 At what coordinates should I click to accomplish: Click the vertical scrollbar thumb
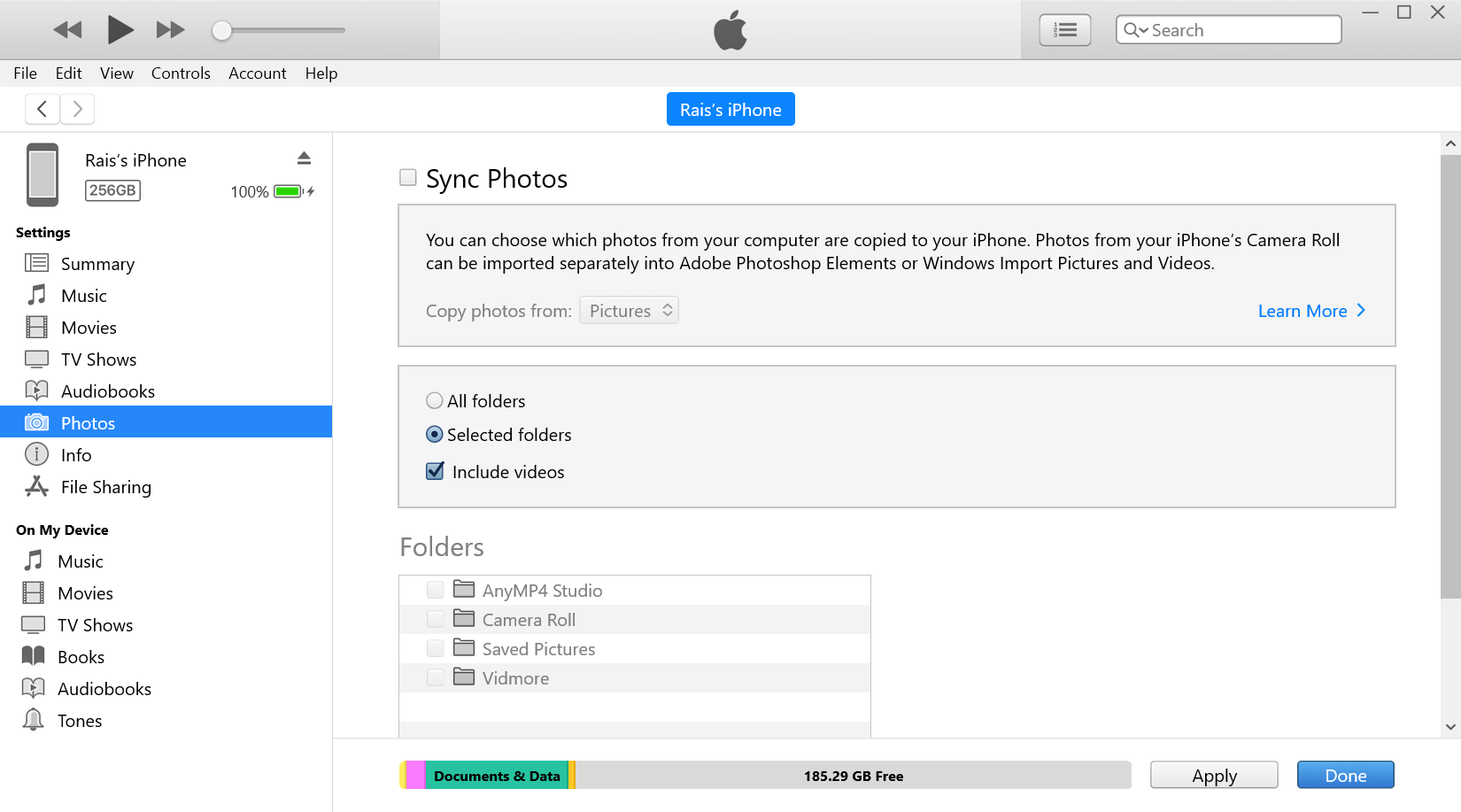coord(1450,376)
